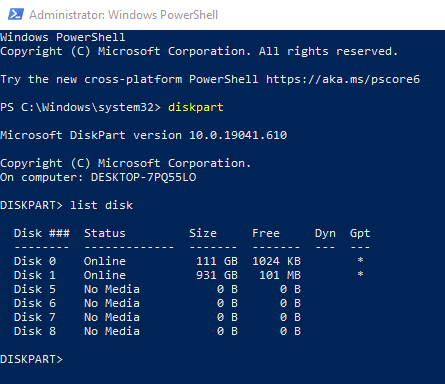Click the yellow diskpart command text
This screenshot has height=384, width=445.
click(196, 107)
